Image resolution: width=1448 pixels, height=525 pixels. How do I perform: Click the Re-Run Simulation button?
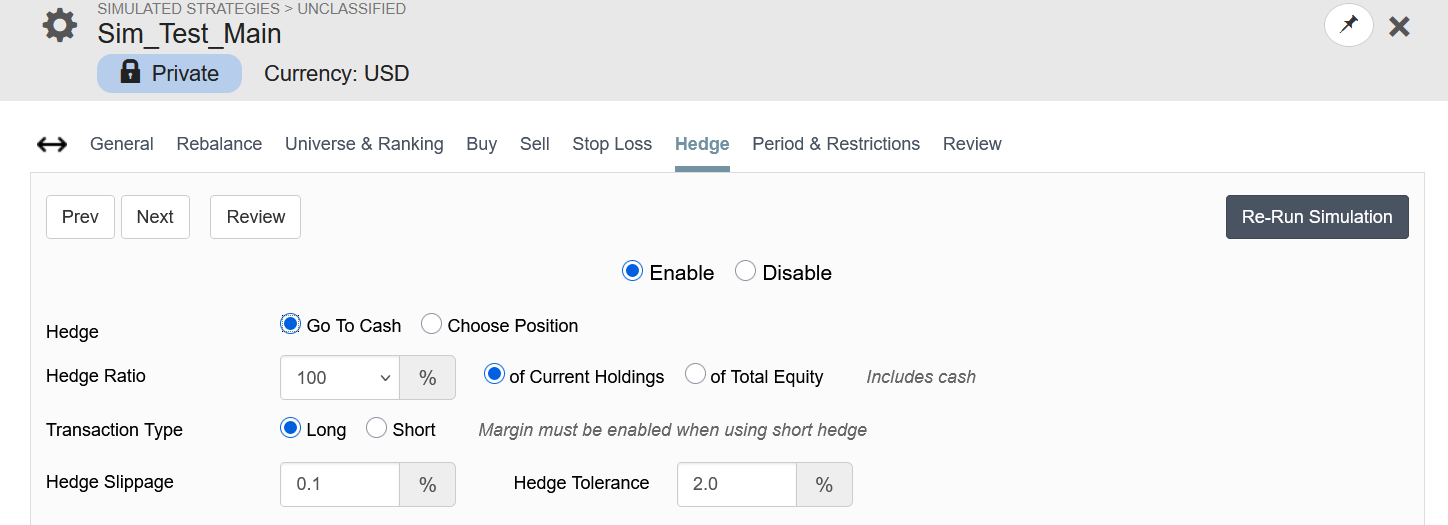point(1317,217)
